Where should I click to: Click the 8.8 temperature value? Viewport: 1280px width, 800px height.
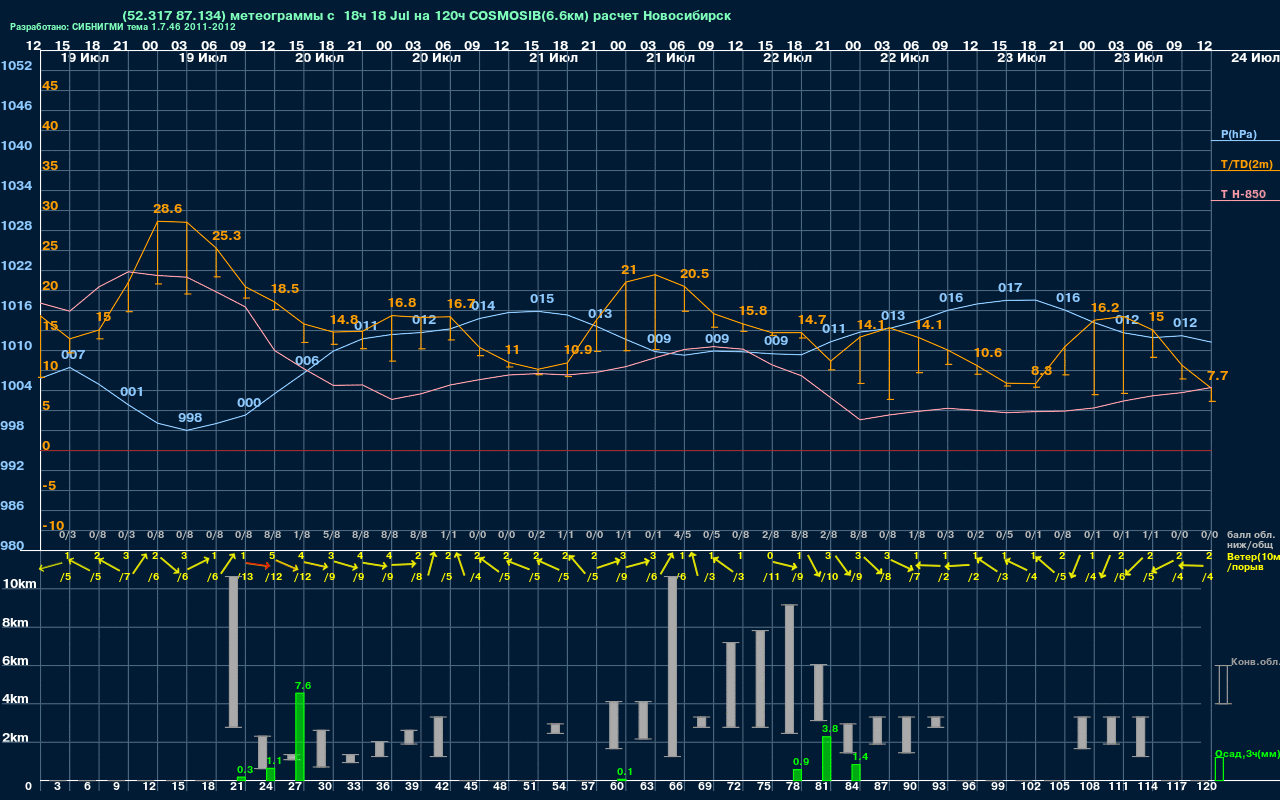tap(1041, 371)
